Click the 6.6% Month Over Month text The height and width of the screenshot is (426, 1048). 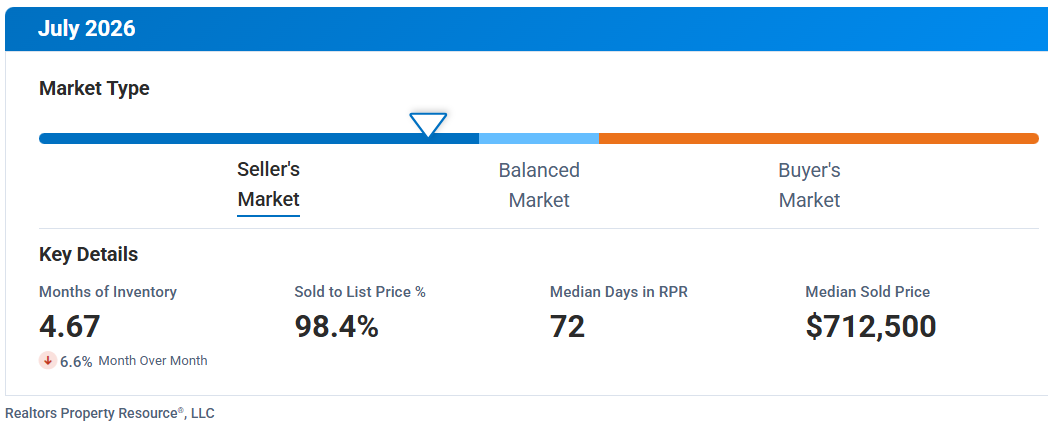[x=134, y=361]
